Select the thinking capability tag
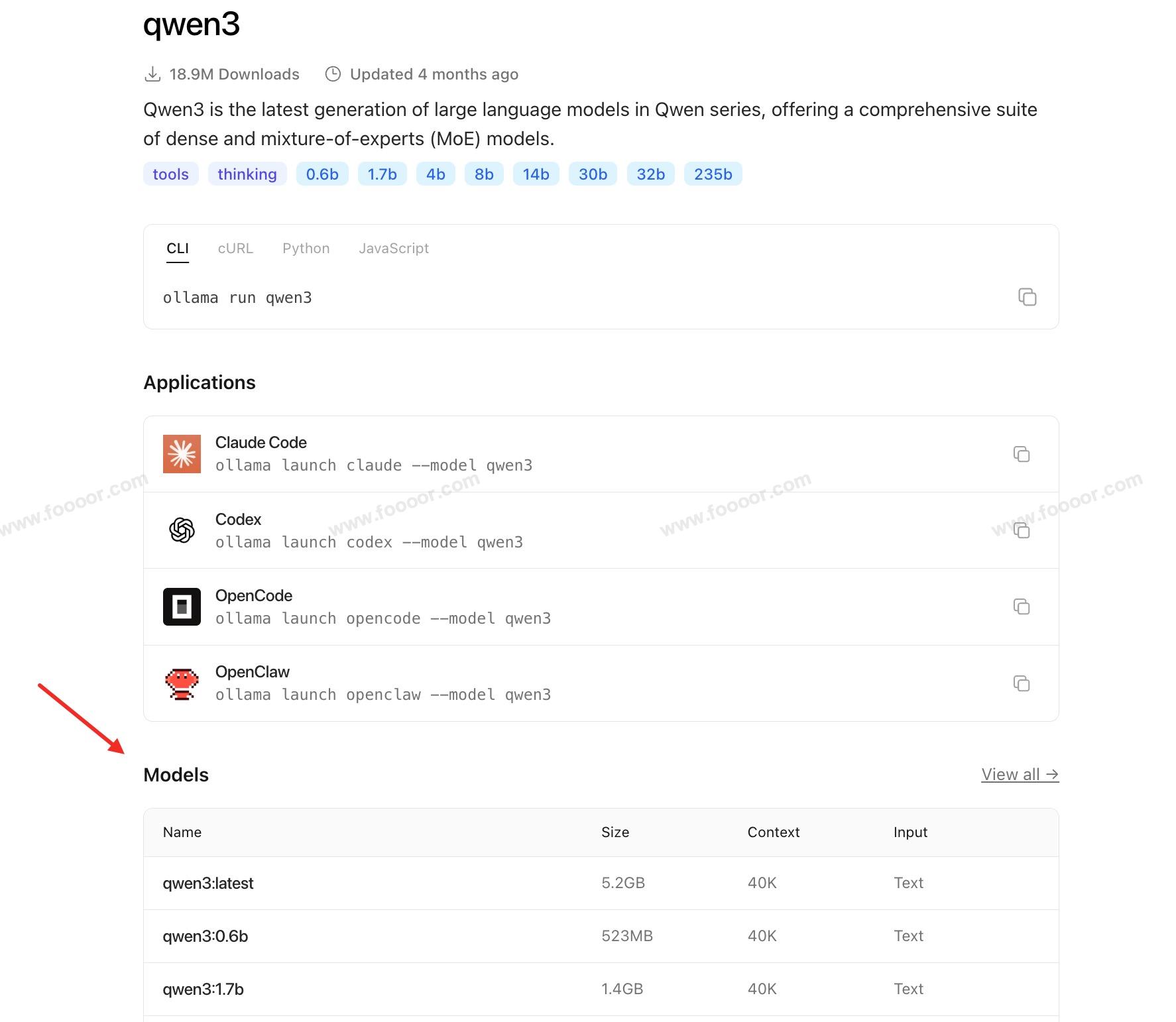Image resolution: width=1176 pixels, height=1022 pixels. [247, 174]
